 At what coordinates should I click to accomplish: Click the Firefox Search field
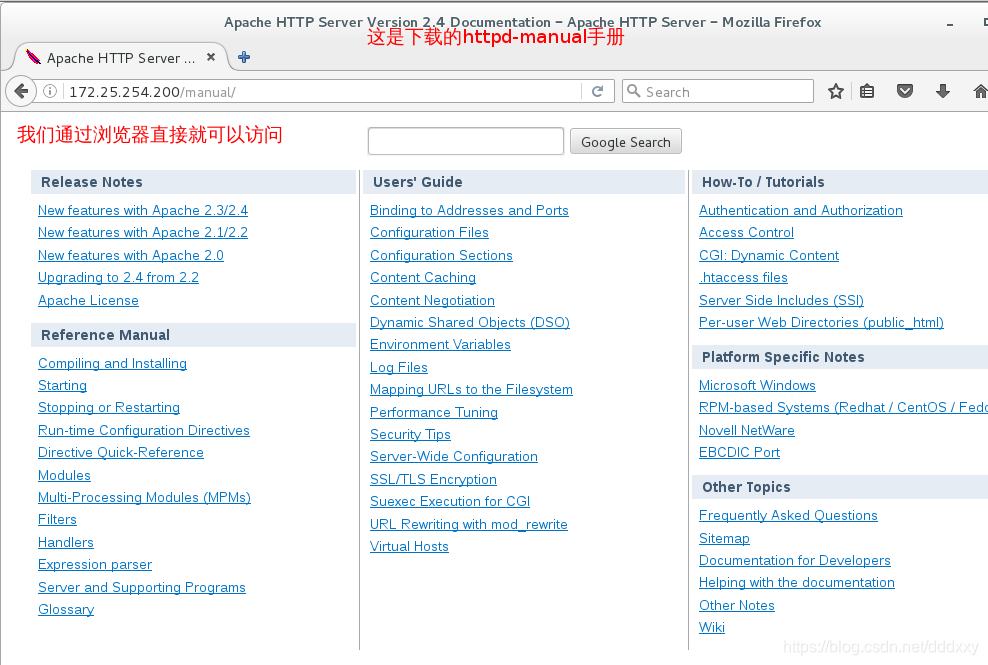pyautogui.click(x=718, y=91)
